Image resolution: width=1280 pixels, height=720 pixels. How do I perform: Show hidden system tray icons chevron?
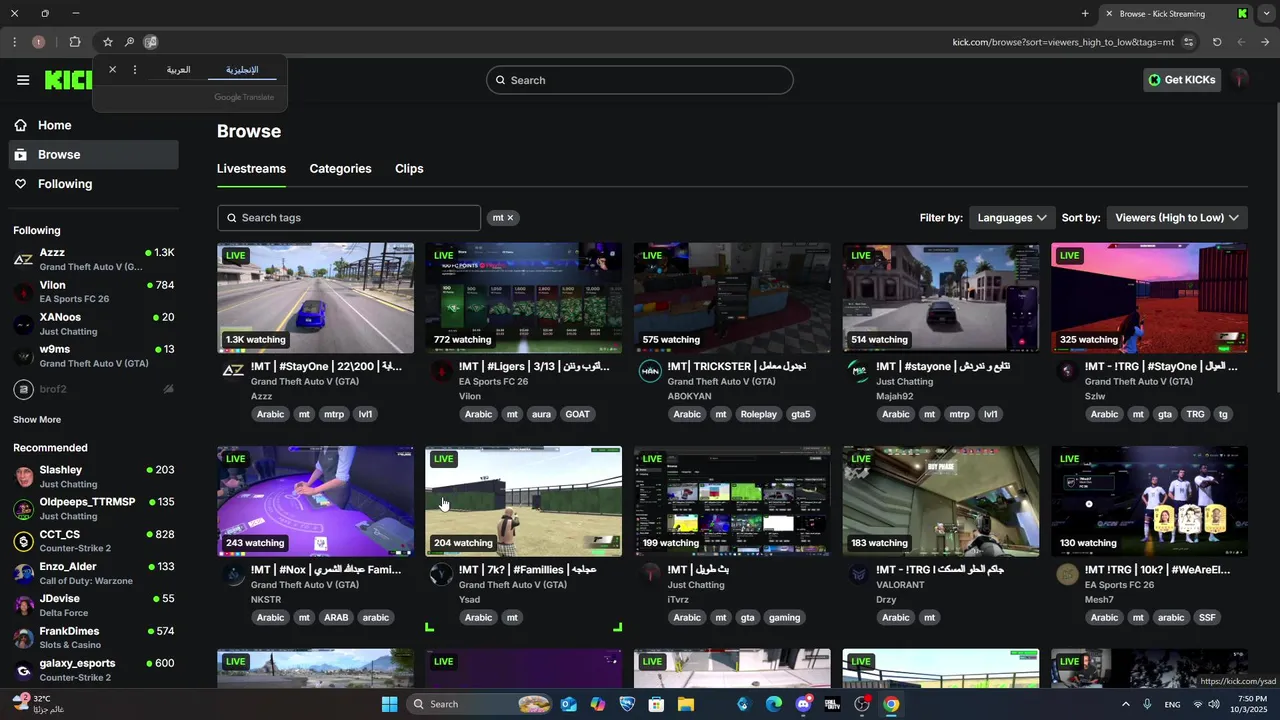1125,704
